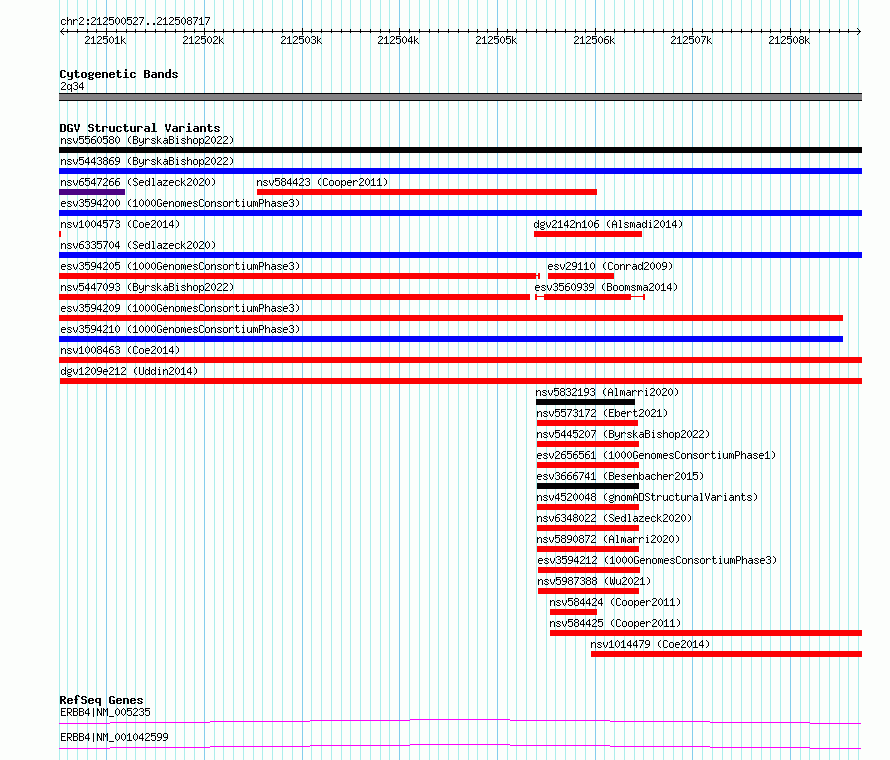Open nsv5447093 (ByrskaBishop2022) label

point(147,287)
